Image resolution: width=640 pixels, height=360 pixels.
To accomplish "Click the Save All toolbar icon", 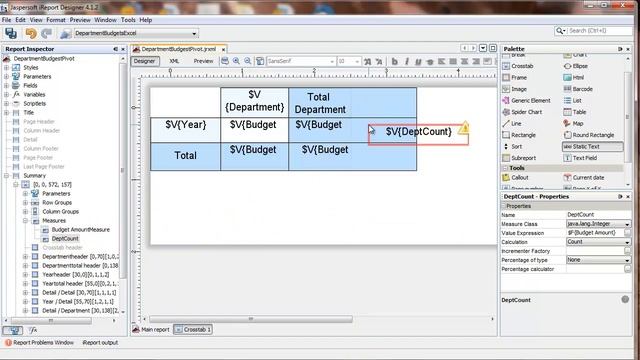I will pyautogui.click(x=11, y=33).
